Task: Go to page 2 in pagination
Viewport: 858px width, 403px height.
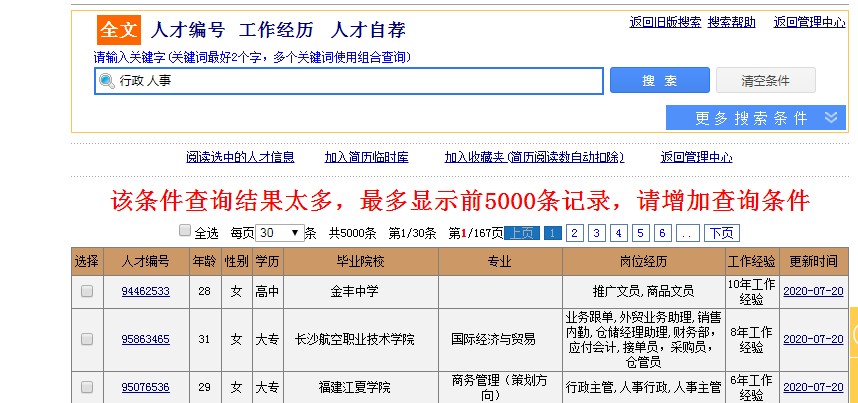Action: [575, 233]
